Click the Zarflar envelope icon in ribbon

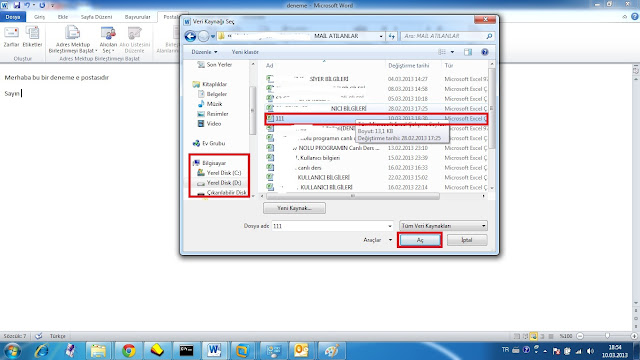11,36
